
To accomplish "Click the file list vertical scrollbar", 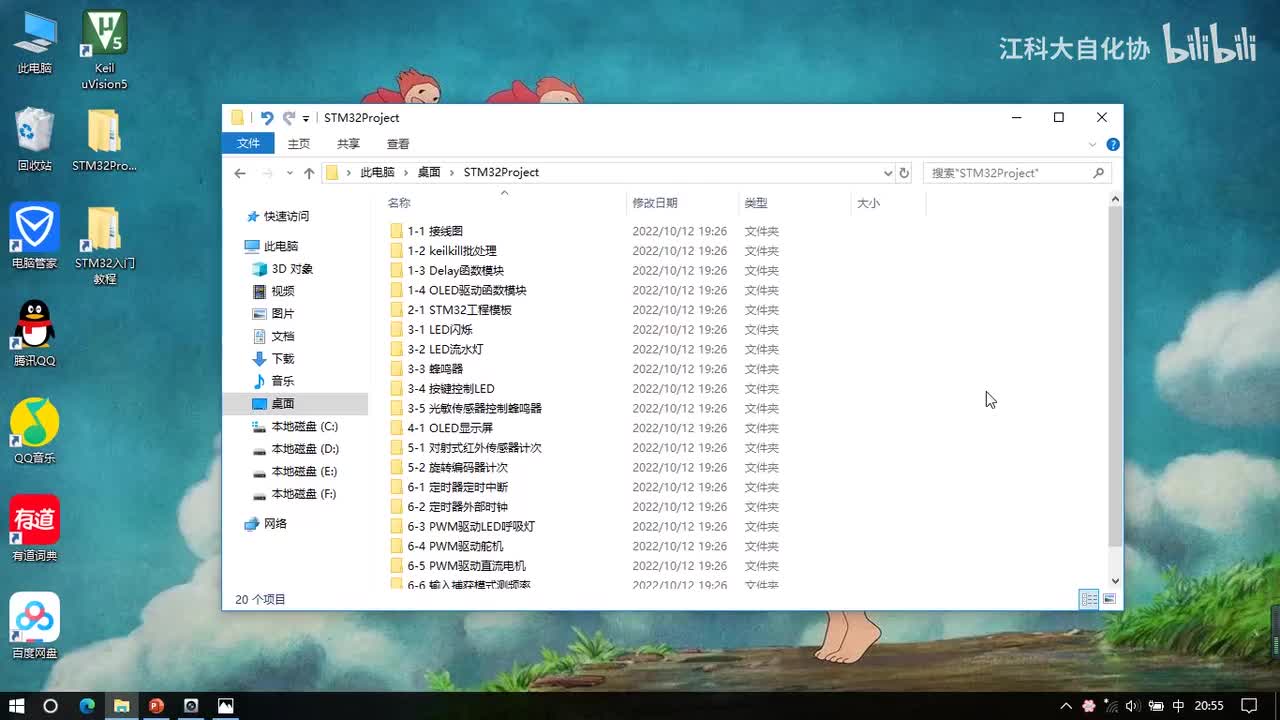I will (x=1116, y=377).
